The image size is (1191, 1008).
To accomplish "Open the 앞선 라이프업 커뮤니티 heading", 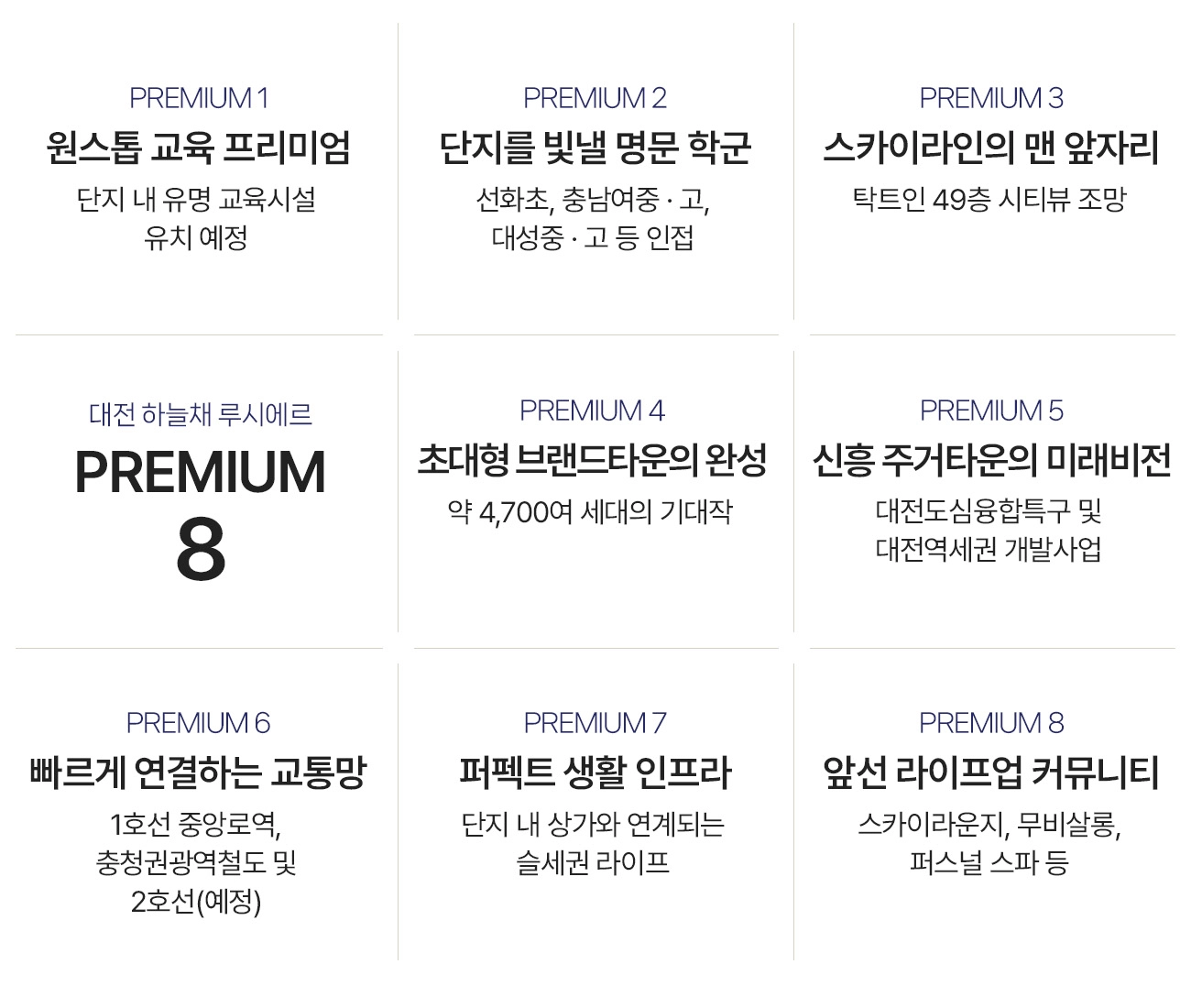I will coord(991,772).
